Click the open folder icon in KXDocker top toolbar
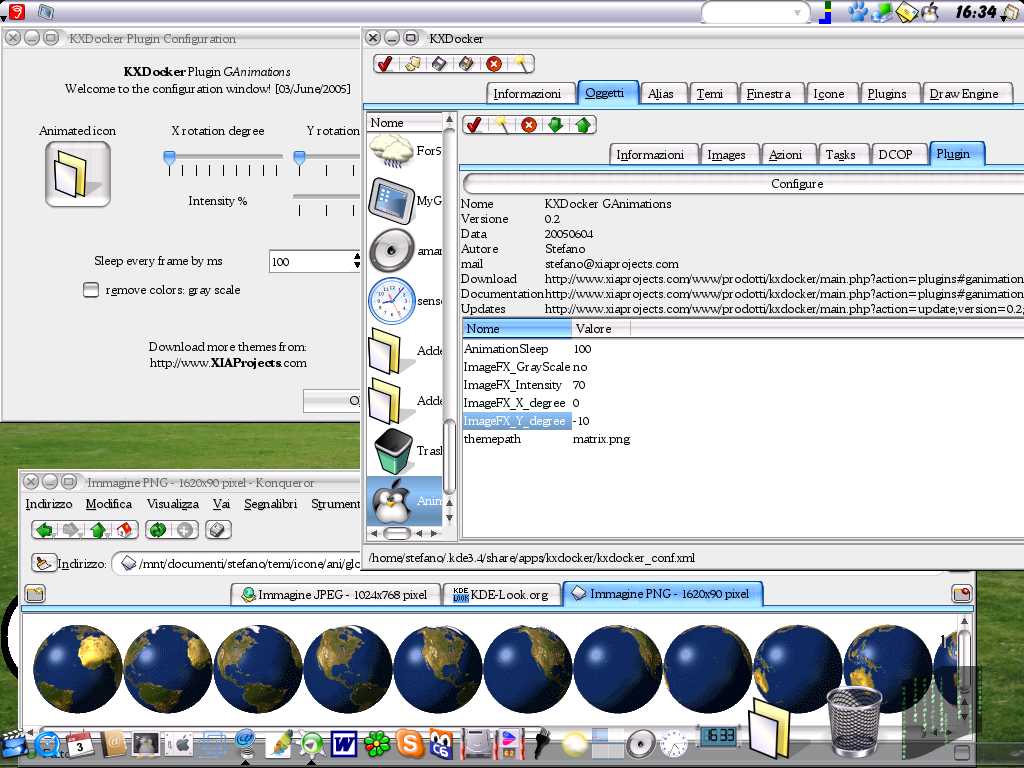1024x768 pixels. tap(412, 63)
